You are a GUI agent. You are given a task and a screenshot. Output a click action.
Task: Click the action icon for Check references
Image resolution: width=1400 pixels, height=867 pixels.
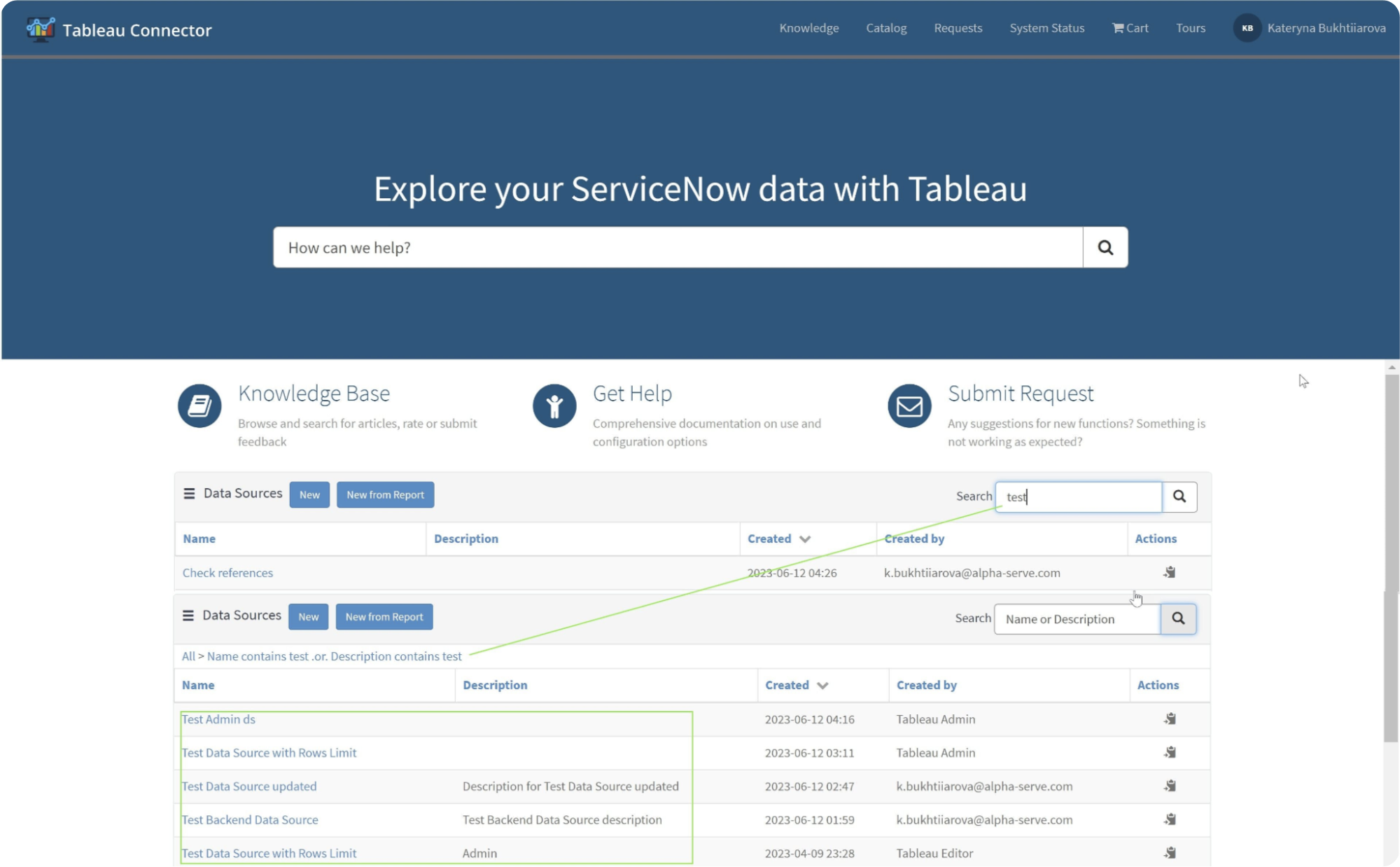(x=1170, y=572)
